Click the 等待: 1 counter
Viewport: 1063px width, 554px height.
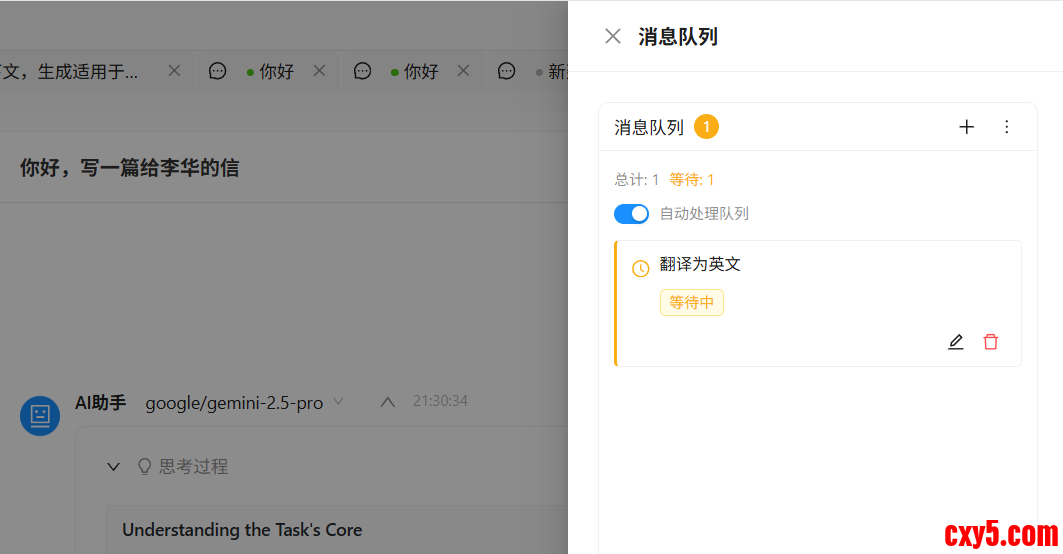click(691, 180)
